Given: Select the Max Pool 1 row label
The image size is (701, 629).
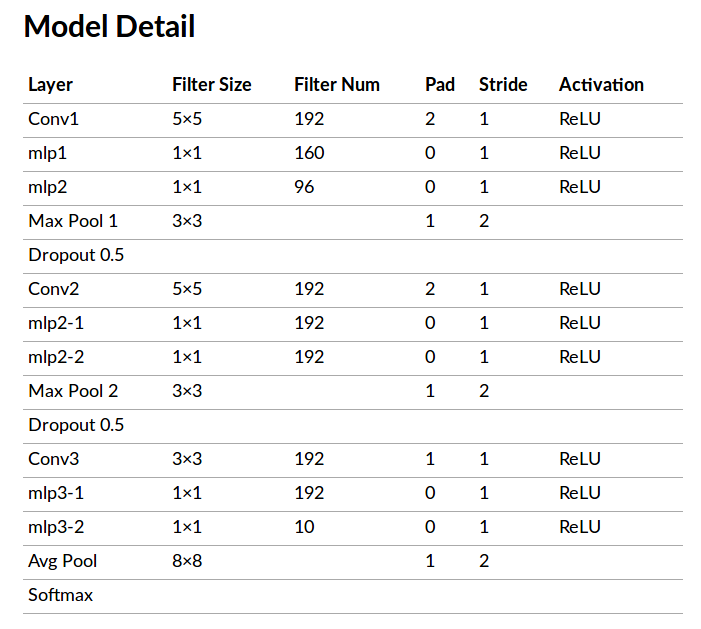Looking at the screenshot, I should coord(73,221).
